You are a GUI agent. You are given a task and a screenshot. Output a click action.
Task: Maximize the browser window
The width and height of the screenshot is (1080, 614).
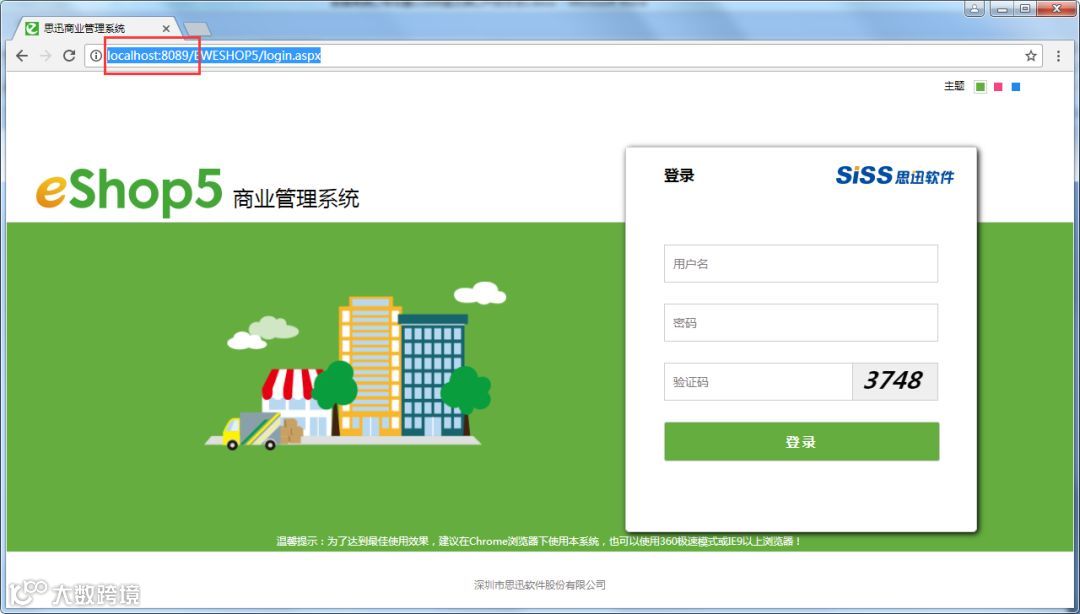pos(1025,9)
